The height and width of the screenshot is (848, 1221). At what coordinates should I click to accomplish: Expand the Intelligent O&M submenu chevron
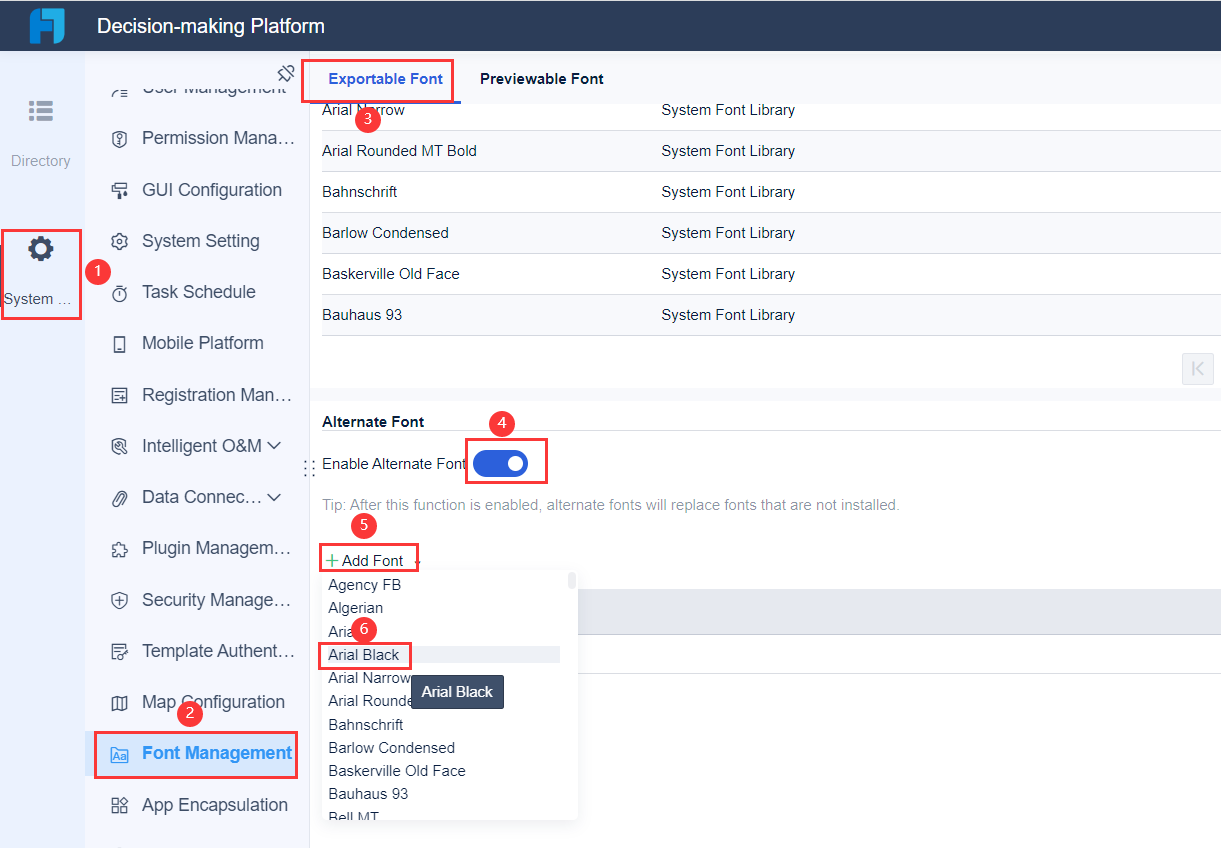click(274, 446)
